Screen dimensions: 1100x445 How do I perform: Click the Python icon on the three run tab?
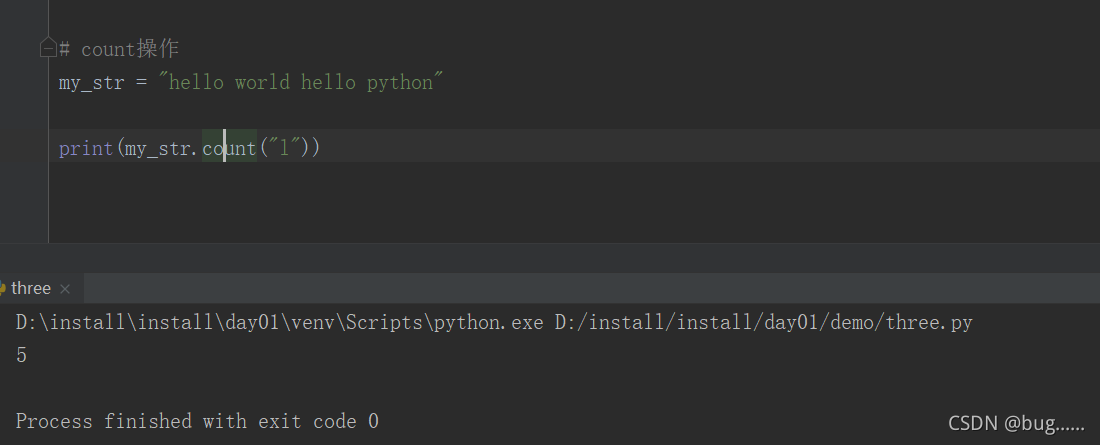(x=3, y=288)
